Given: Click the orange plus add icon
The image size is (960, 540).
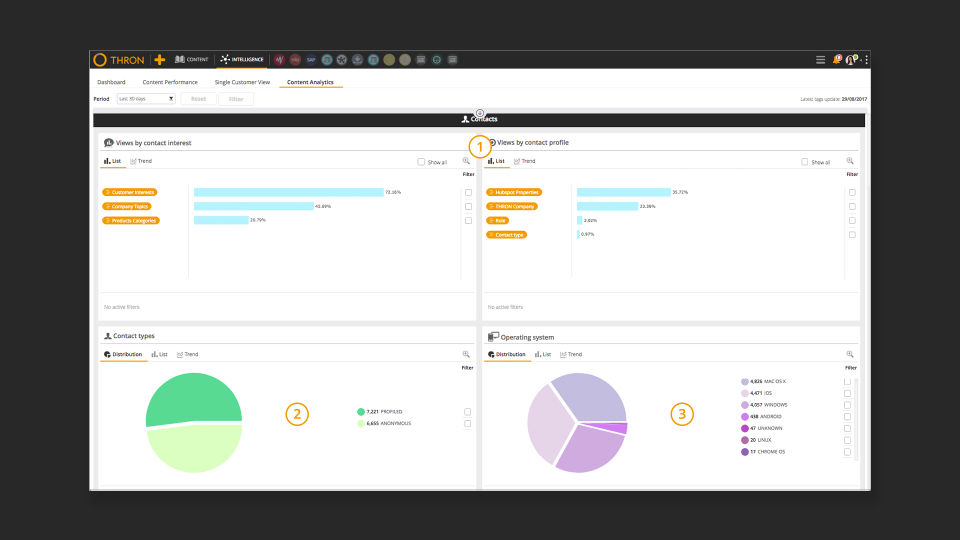Looking at the screenshot, I should point(160,59).
